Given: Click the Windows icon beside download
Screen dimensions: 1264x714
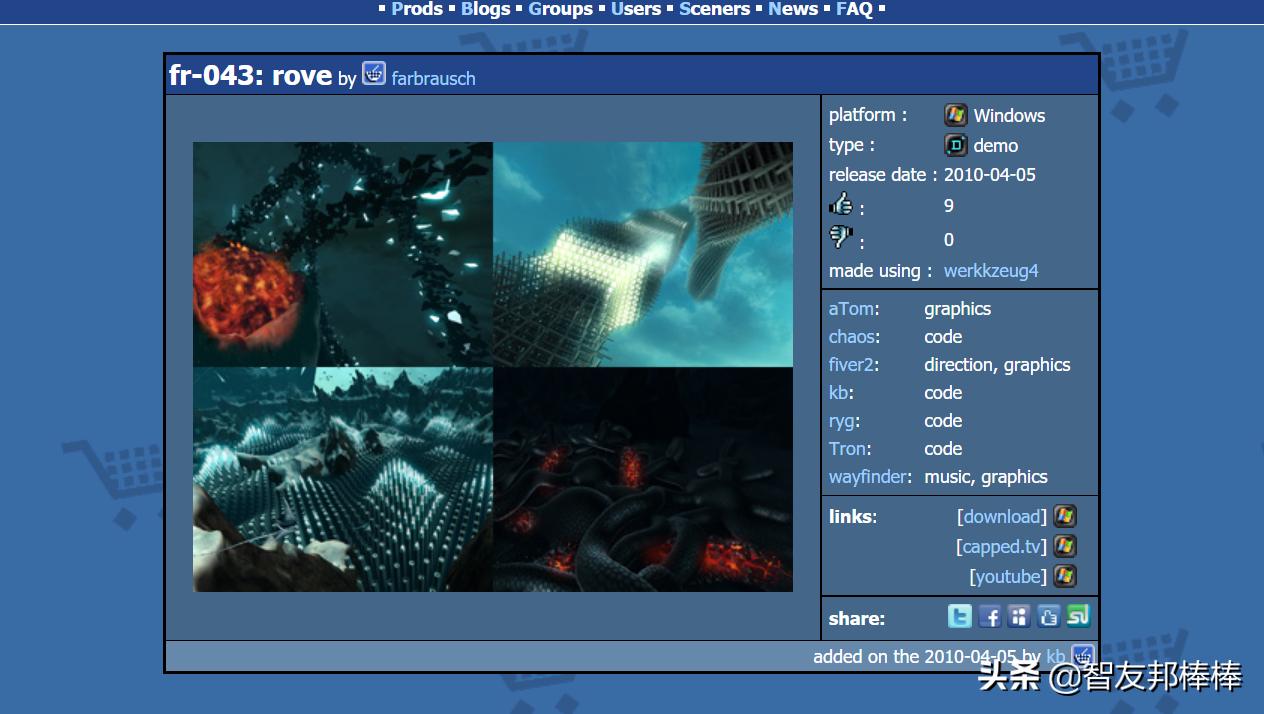Looking at the screenshot, I should [x=1065, y=516].
